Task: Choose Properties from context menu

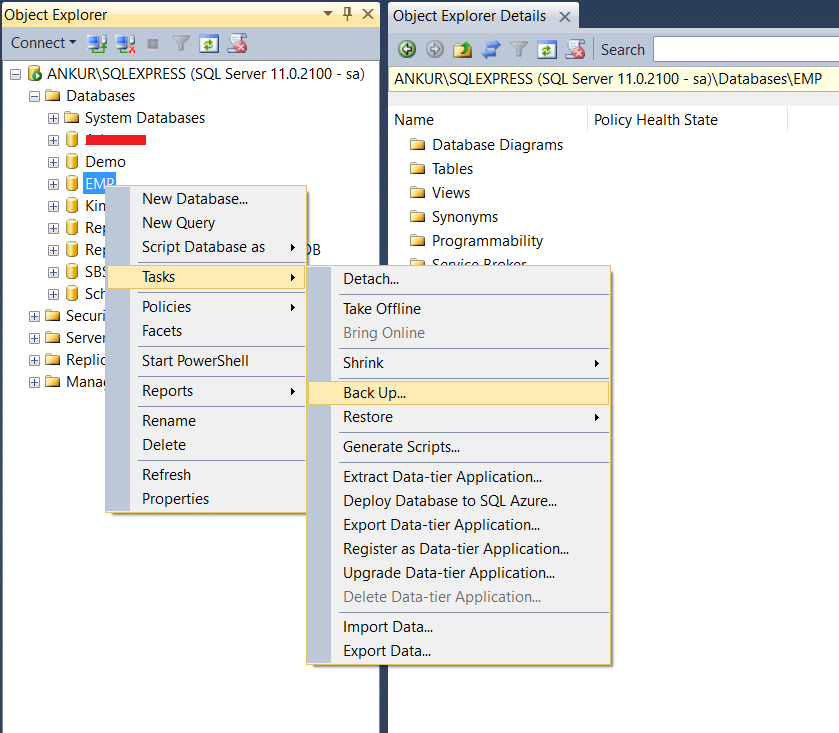Action: pos(206,499)
